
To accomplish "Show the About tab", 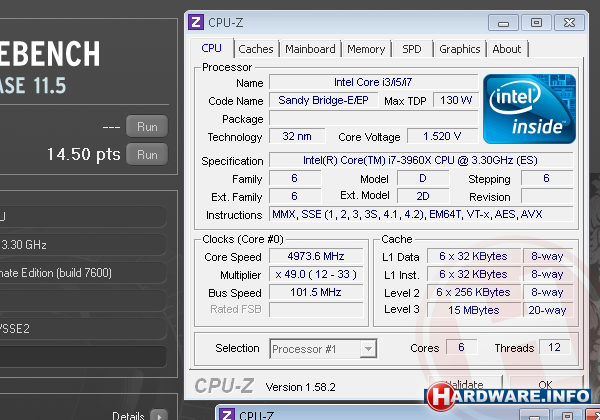I will click(x=507, y=49).
